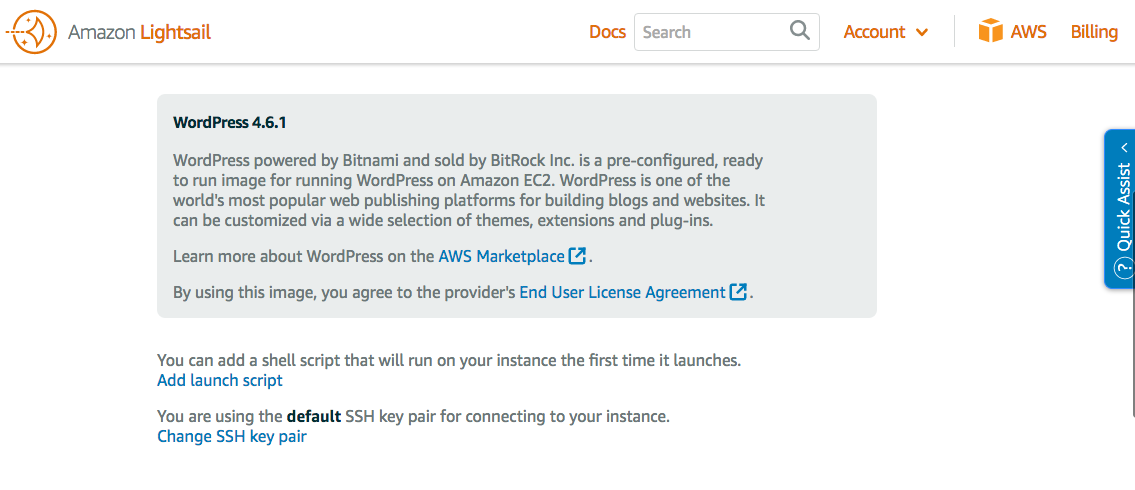Click the orange AWS cube icon
The width and height of the screenshot is (1135, 490).
click(990, 31)
